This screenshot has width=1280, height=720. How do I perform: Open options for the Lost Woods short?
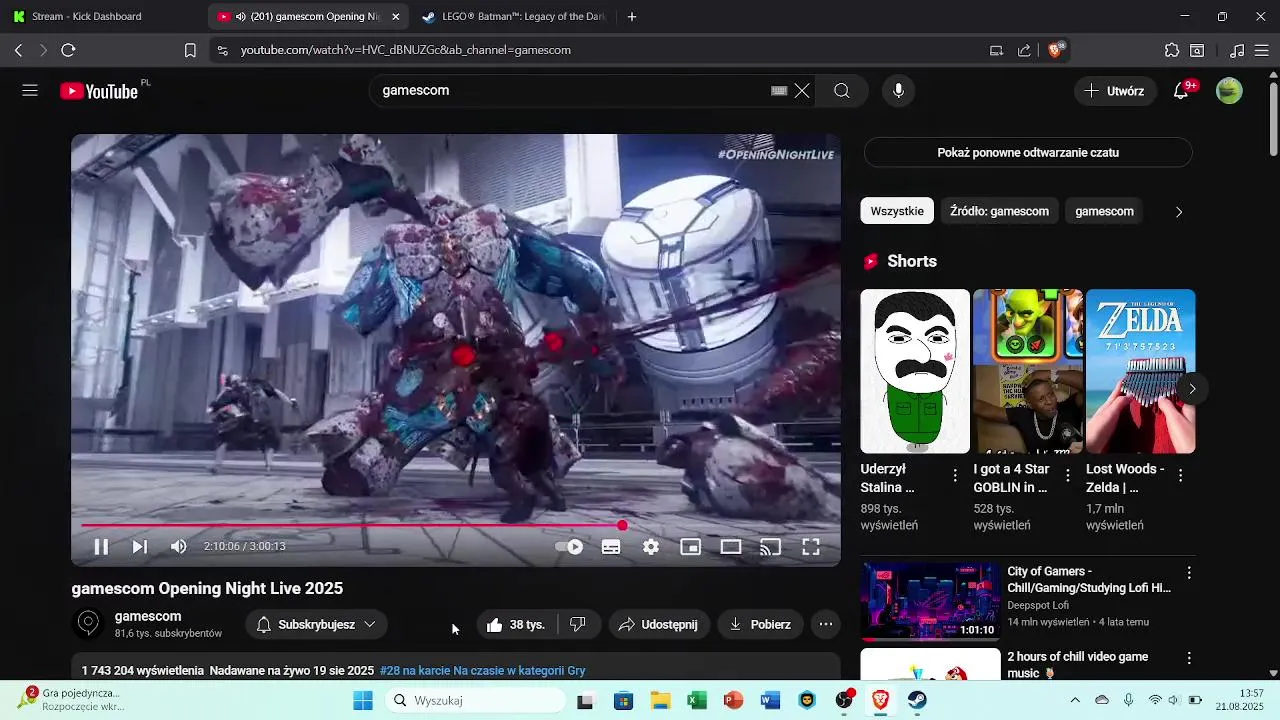1181,476
